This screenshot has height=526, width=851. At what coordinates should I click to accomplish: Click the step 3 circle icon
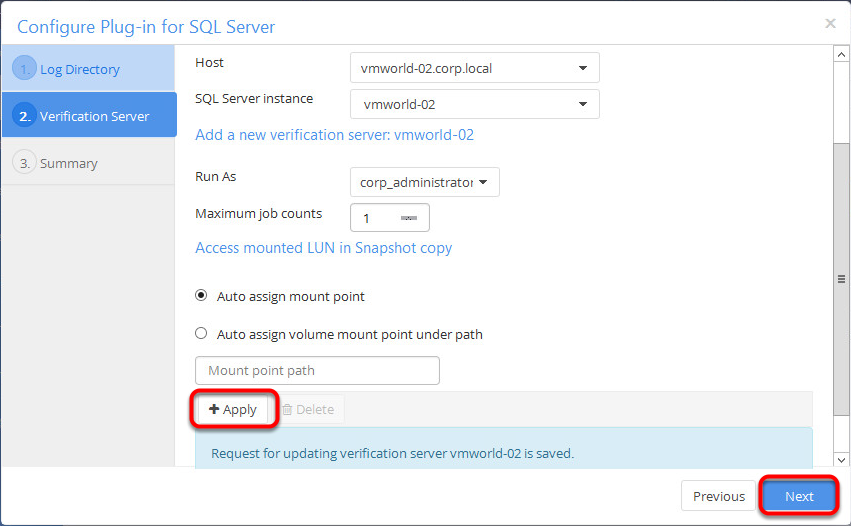point(24,163)
